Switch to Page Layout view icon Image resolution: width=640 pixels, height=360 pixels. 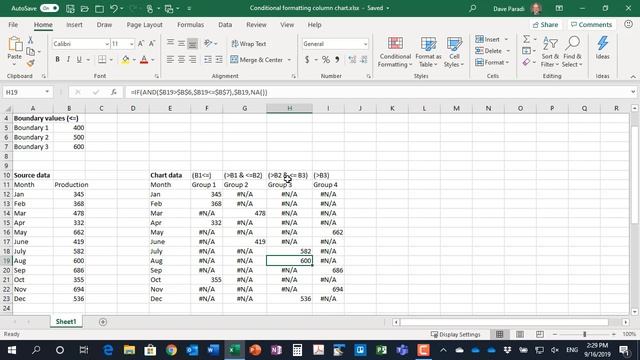(520, 334)
